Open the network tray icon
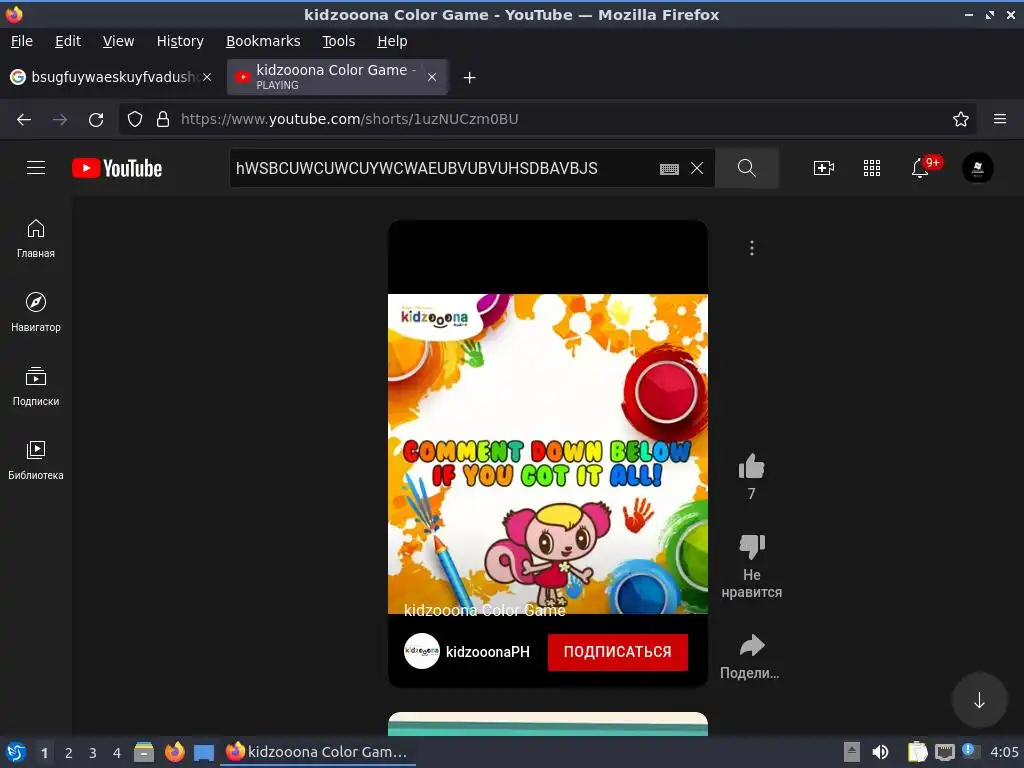 [944, 752]
